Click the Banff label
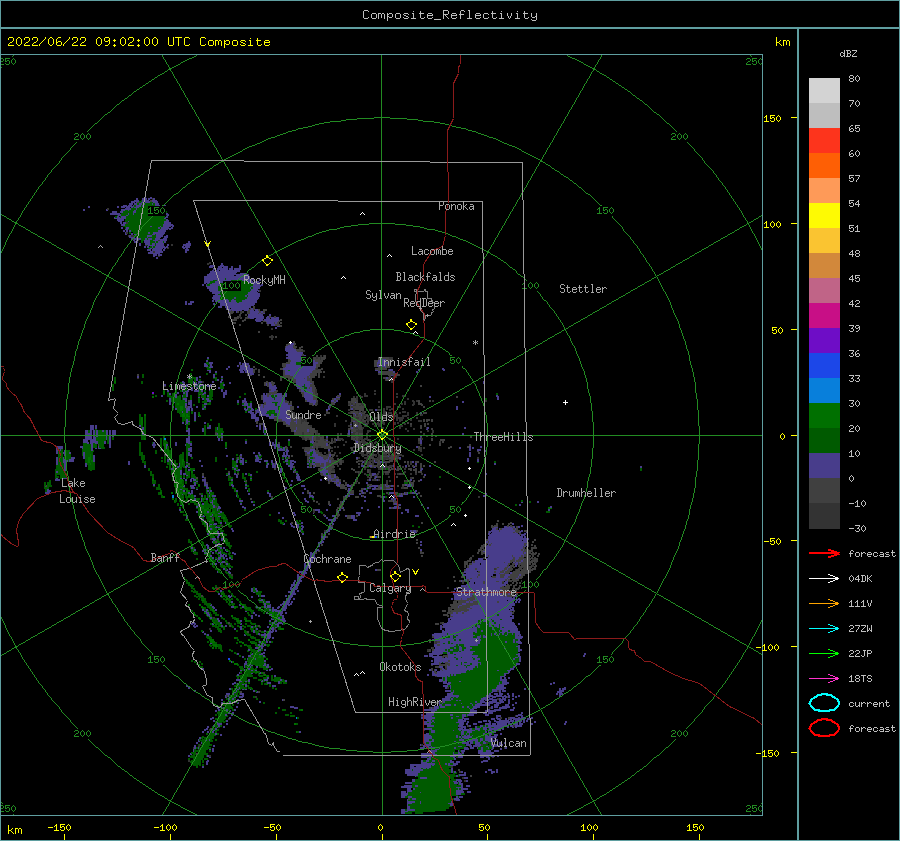Viewport: 900px width, 841px height. pos(165,557)
